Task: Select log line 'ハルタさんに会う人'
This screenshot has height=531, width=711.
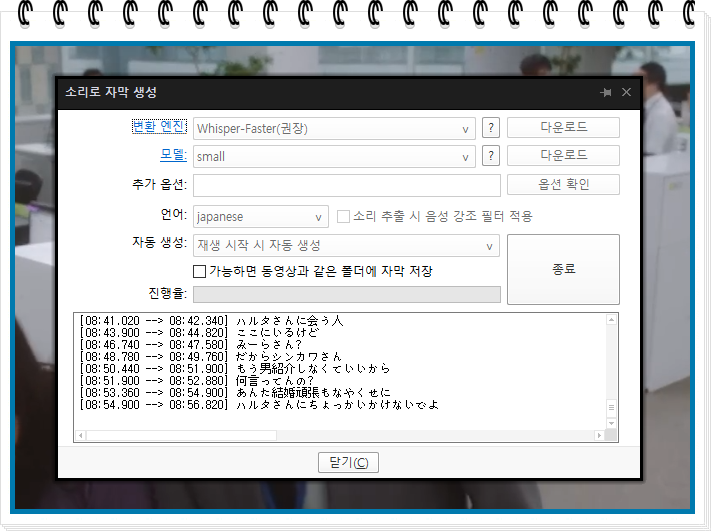Action: [211, 321]
